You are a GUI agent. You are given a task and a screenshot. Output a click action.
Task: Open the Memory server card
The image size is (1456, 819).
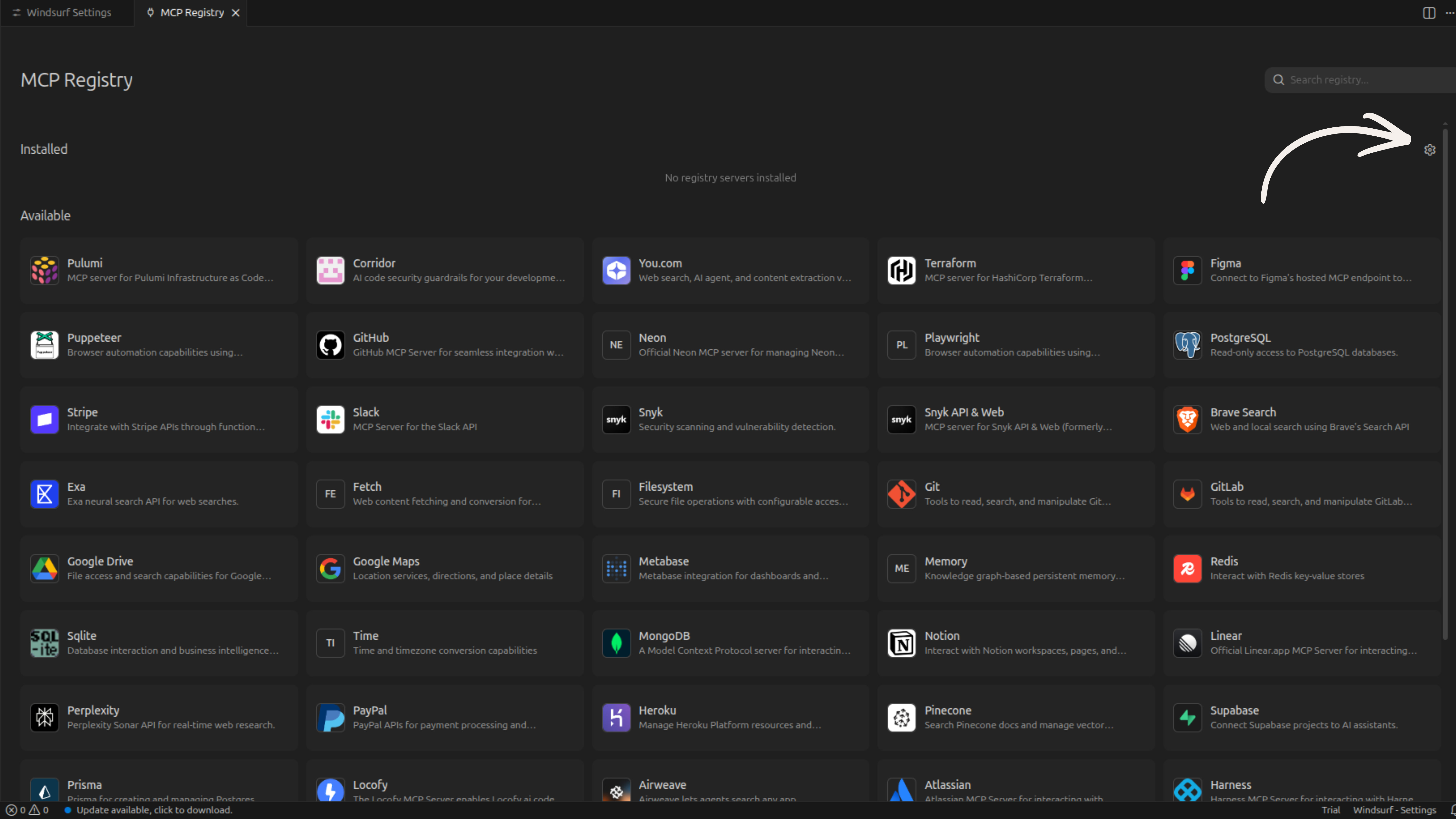(x=1016, y=569)
